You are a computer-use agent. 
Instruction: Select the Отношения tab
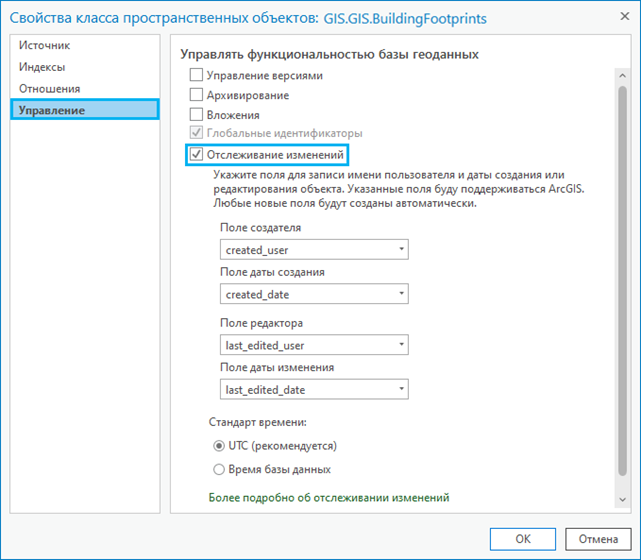[50, 88]
